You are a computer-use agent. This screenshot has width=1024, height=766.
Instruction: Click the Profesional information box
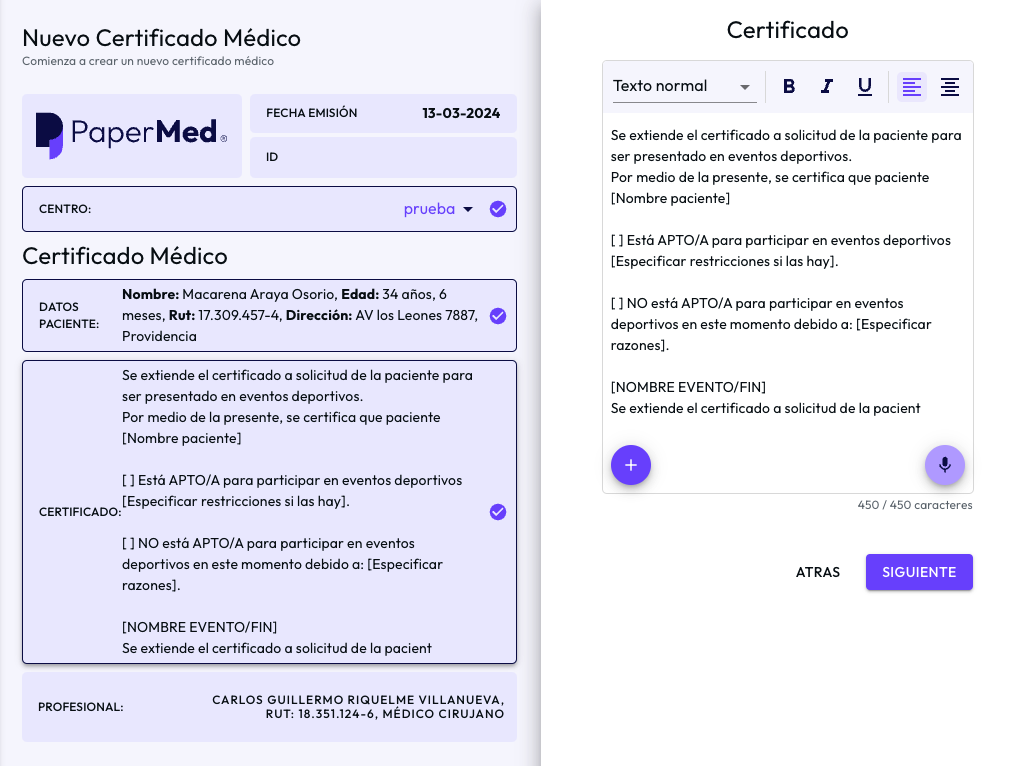[x=269, y=707]
